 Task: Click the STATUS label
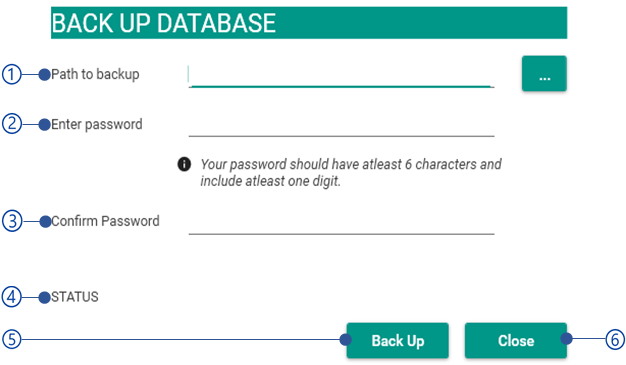point(75,297)
